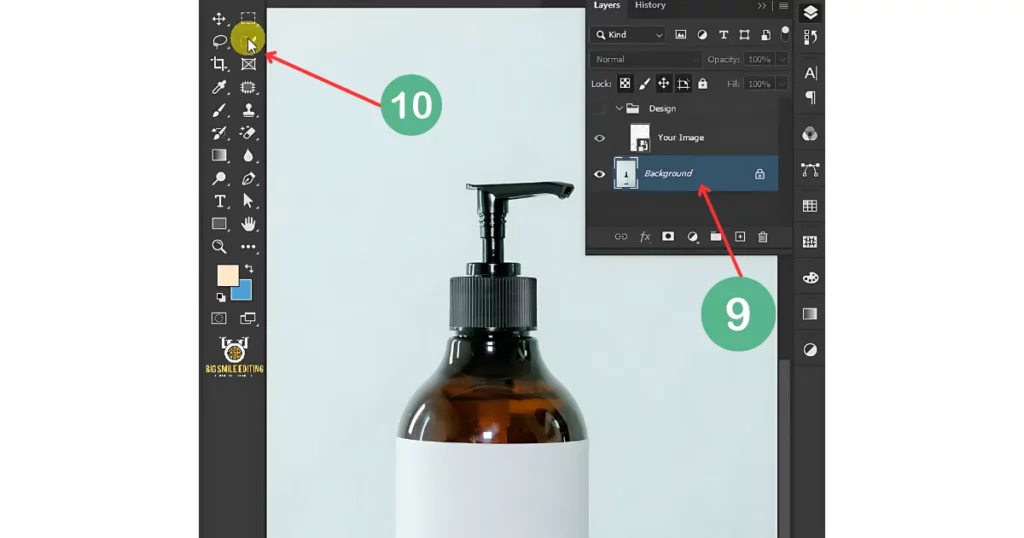Swap foreground and background colors
The image size is (1024, 538).
click(249, 268)
